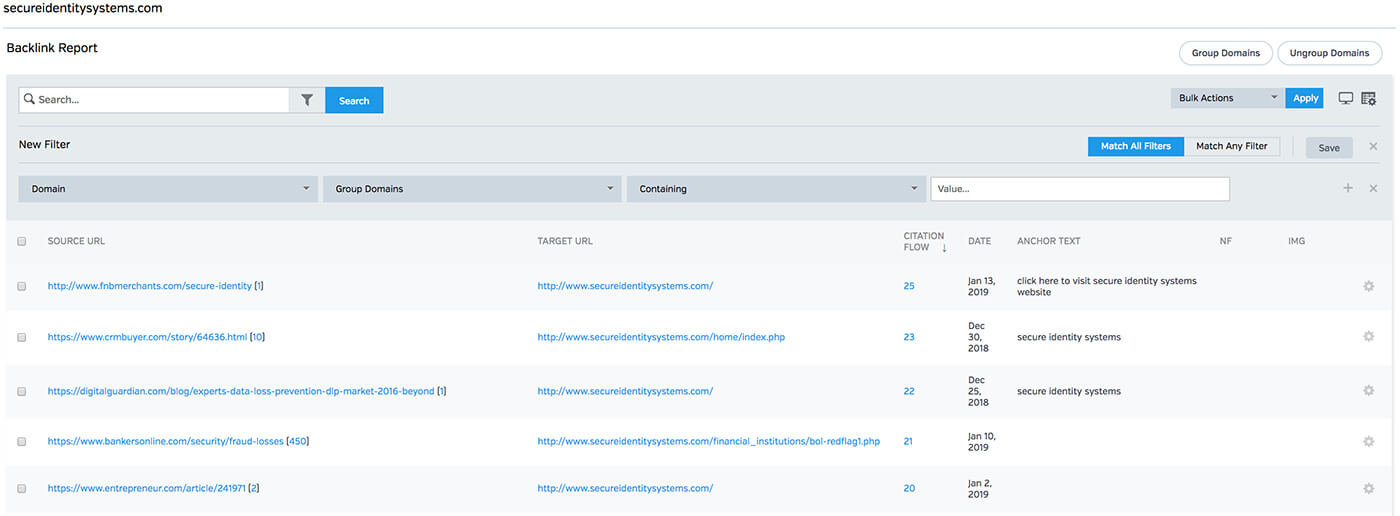
Task: Click the Ungroup Domains button
Action: (1330, 53)
